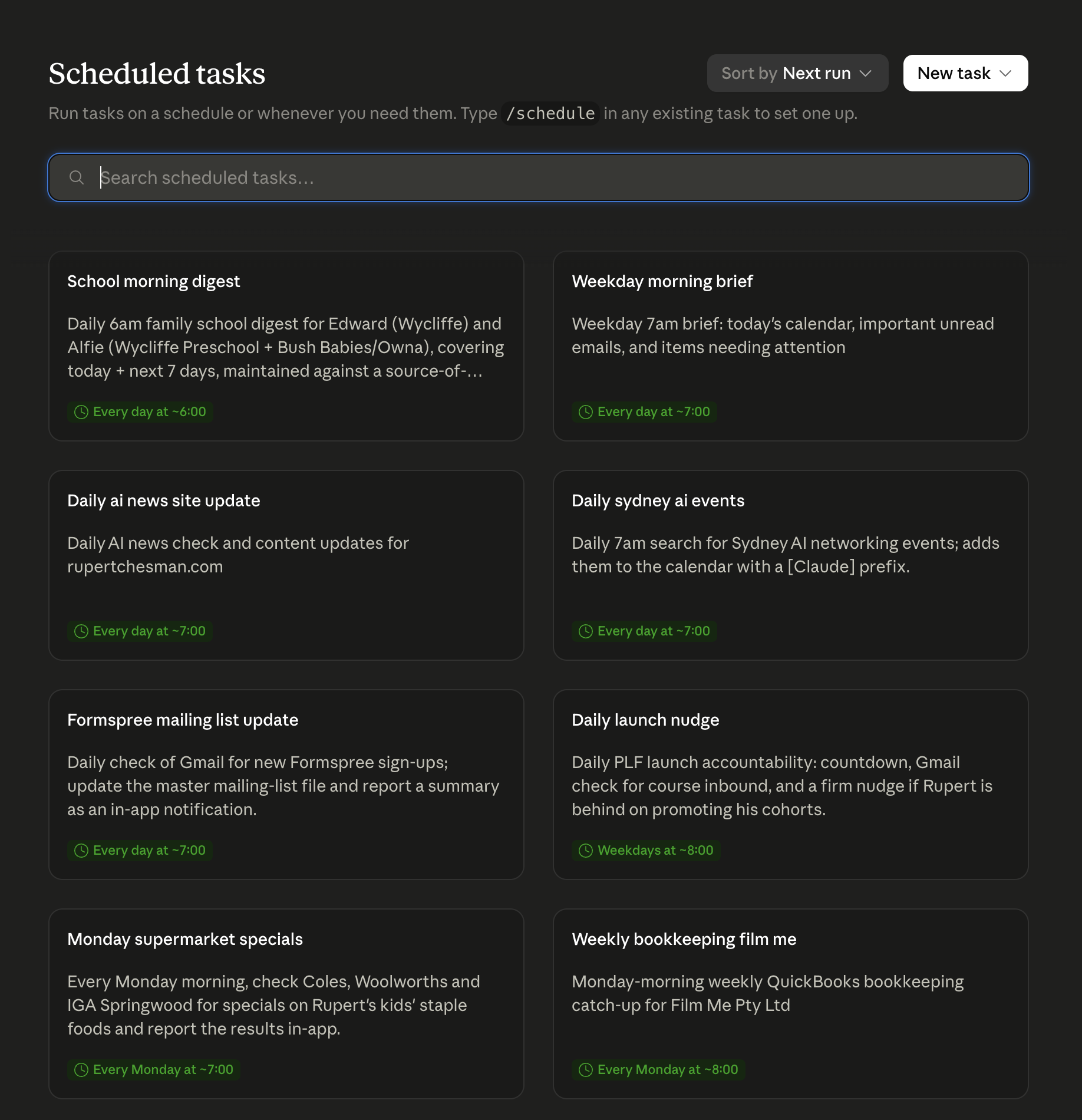Viewport: 1082px width, 1120px height.
Task: Open the Daily sydney ai events title
Action: click(x=658, y=500)
